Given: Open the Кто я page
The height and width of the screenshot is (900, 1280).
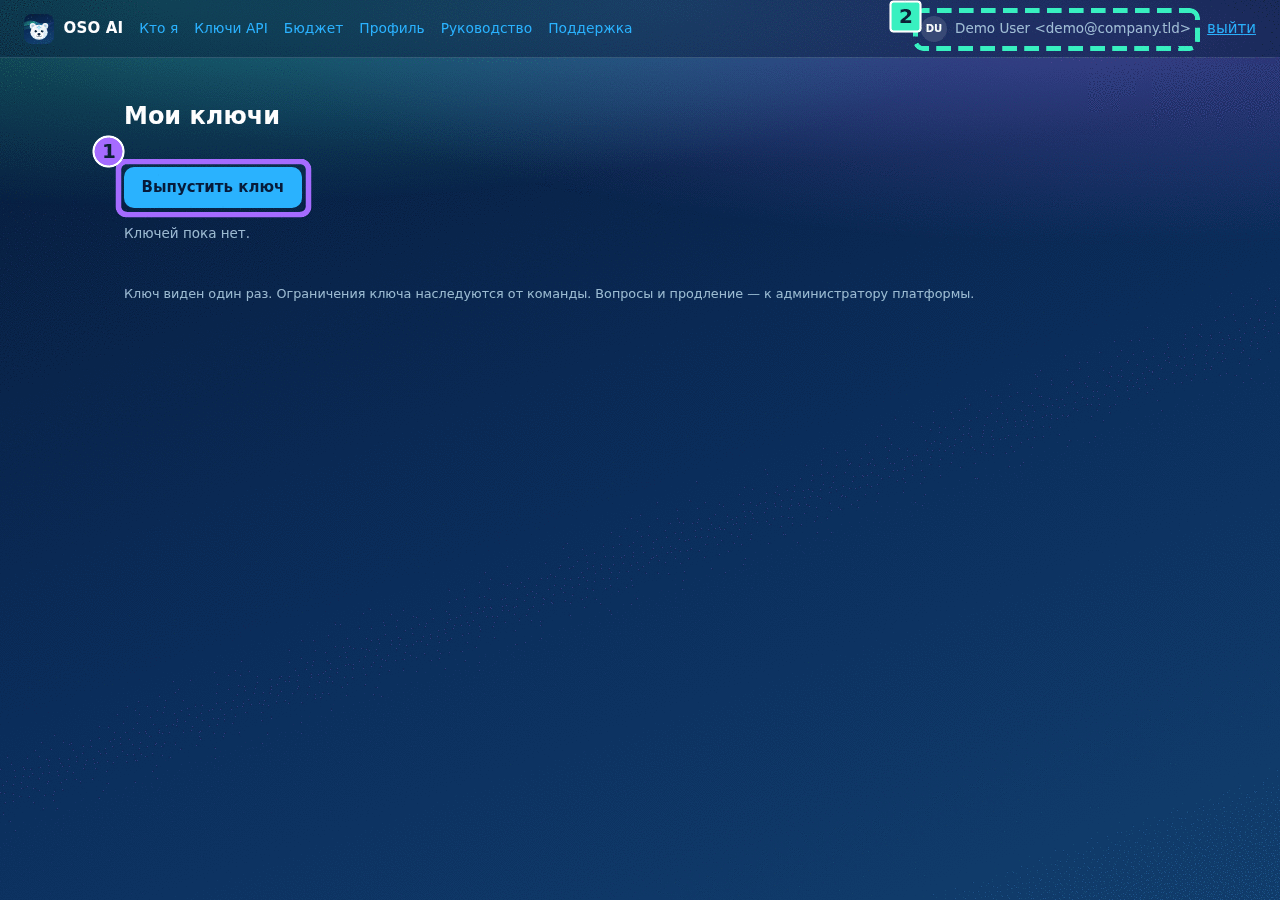Looking at the screenshot, I should point(159,28).
